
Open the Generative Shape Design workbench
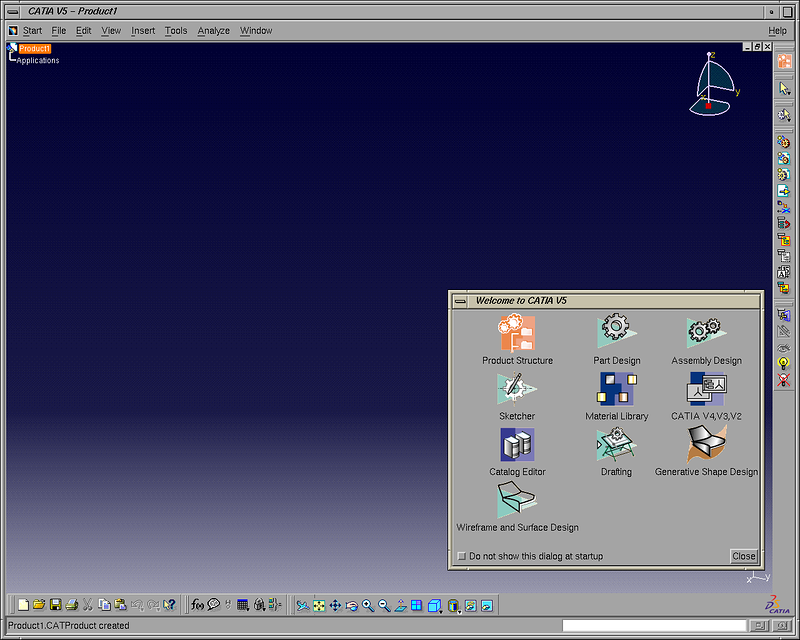coord(706,444)
